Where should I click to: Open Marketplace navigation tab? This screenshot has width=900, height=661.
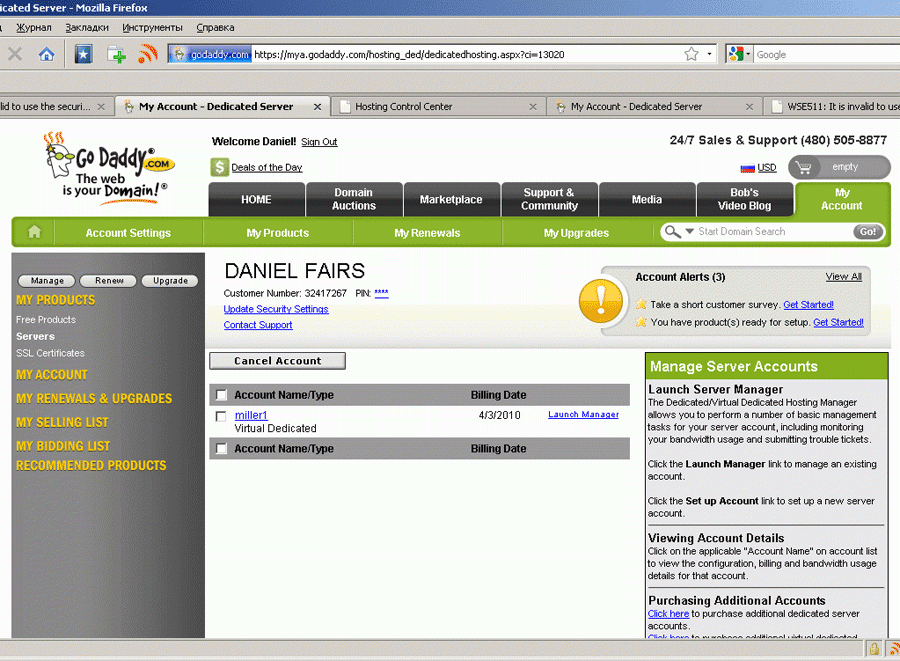point(452,200)
